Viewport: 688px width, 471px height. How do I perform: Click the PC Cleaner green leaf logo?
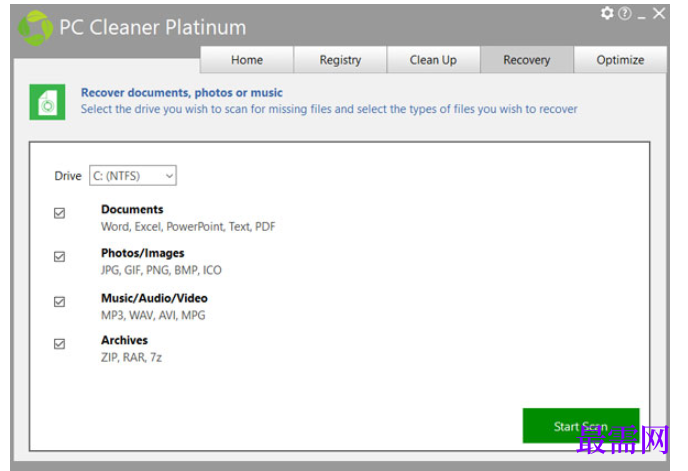pyautogui.click(x=35, y=28)
